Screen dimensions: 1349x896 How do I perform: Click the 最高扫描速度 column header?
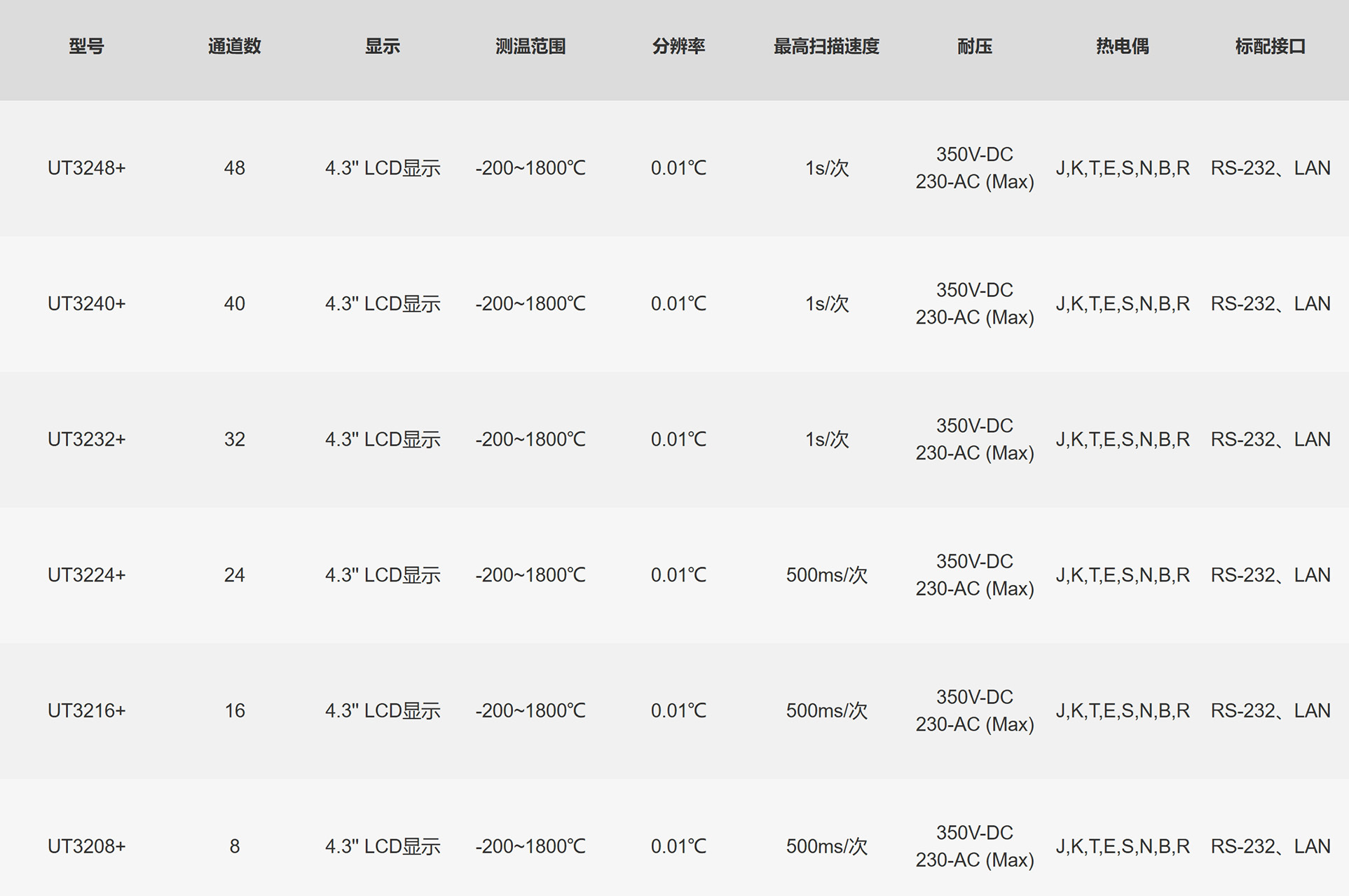[826, 46]
